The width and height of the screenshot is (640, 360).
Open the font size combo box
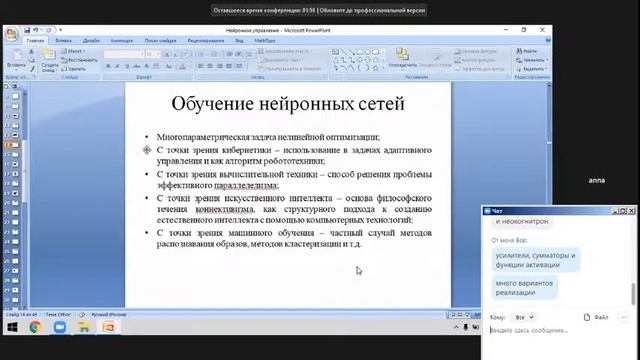click(x=153, y=54)
